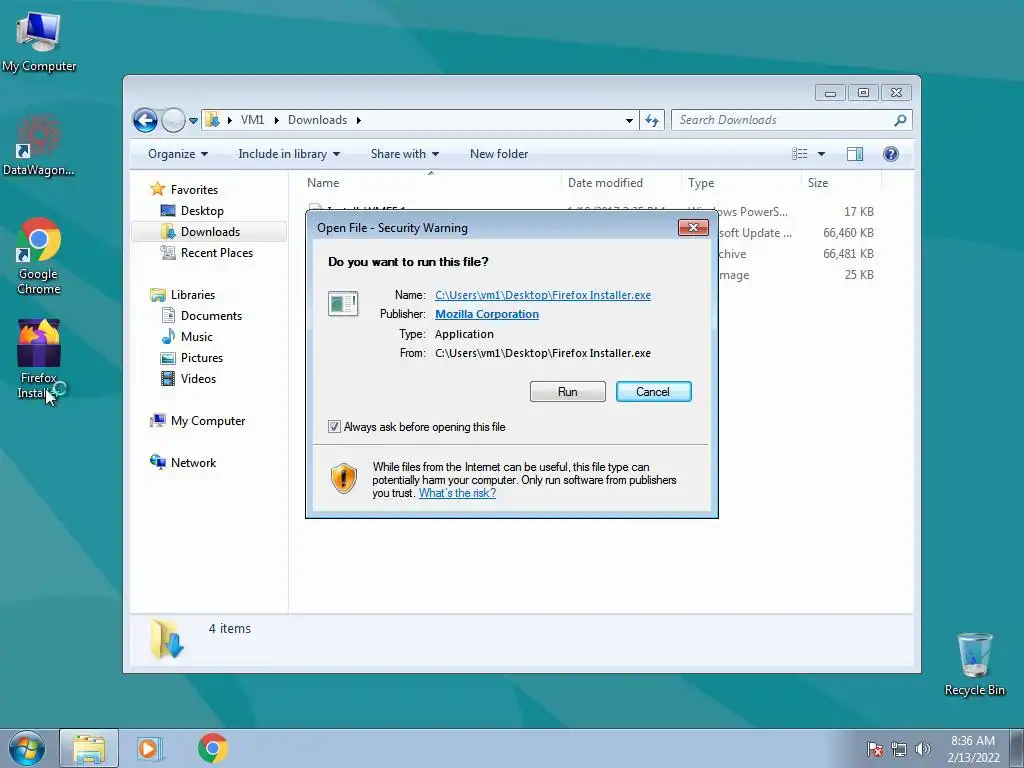Click the volume speaker tray icon
Screen dimensions: 1024x768
922,749
